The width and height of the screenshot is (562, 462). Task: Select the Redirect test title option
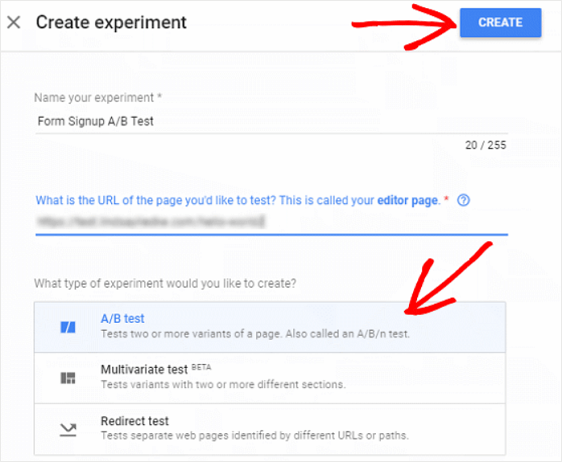134,421
